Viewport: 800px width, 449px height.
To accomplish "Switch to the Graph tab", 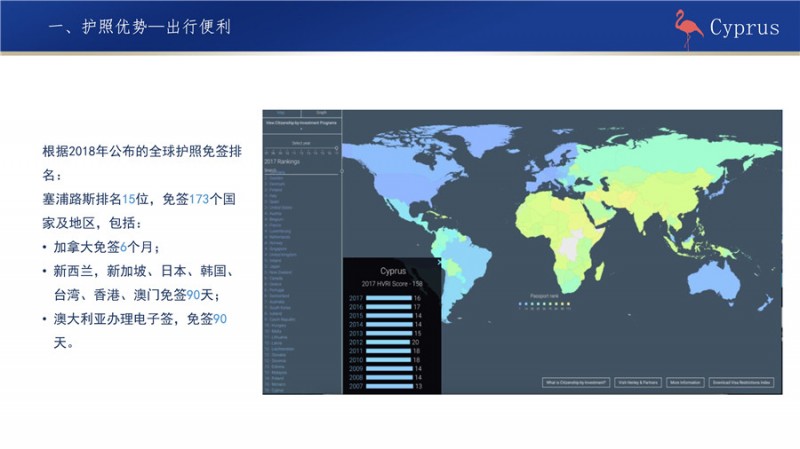I will pos(322,113).
